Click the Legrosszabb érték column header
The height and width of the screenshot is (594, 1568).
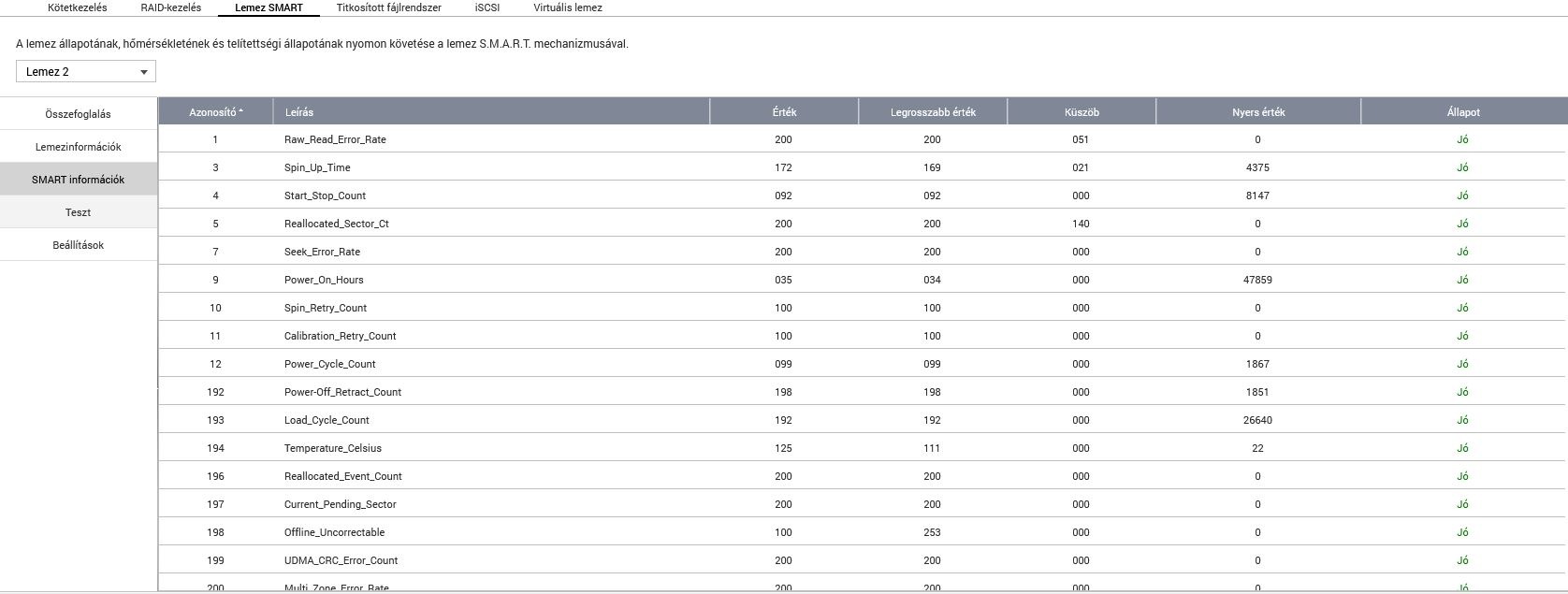(933, 112)
